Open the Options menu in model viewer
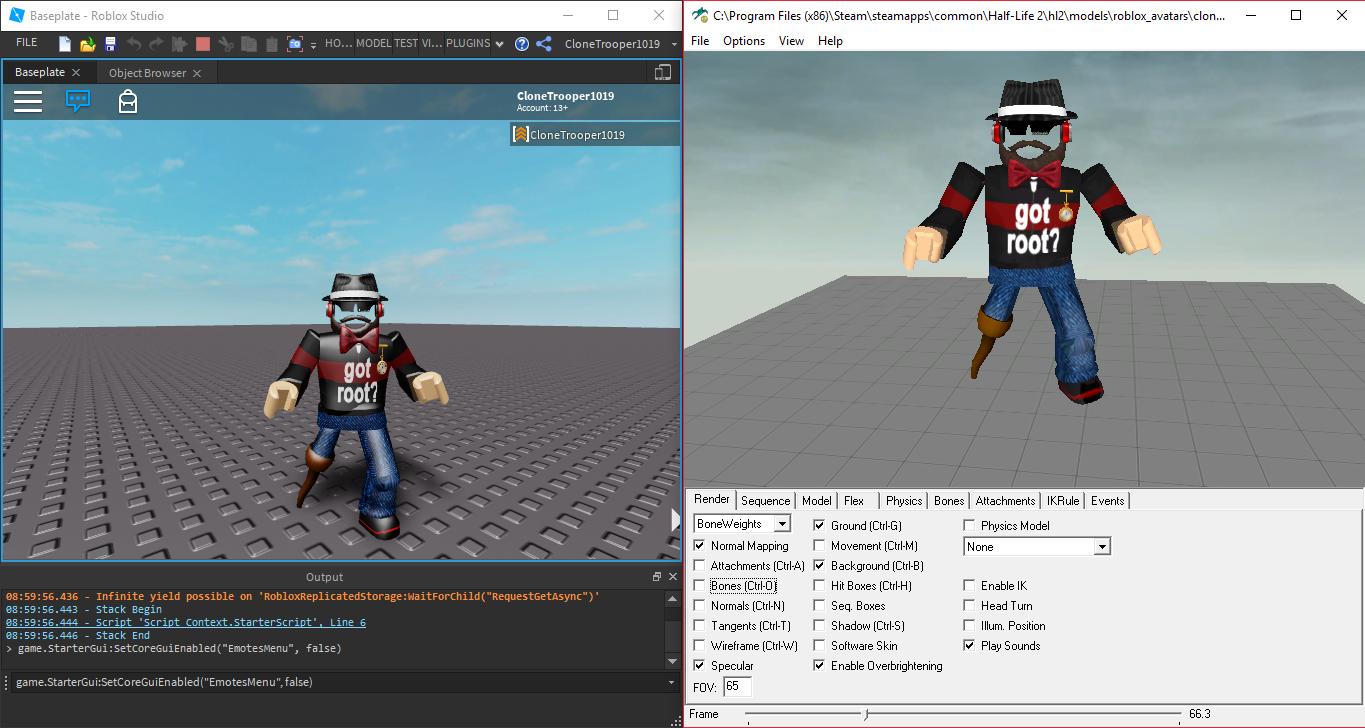 tap(744, 41)
